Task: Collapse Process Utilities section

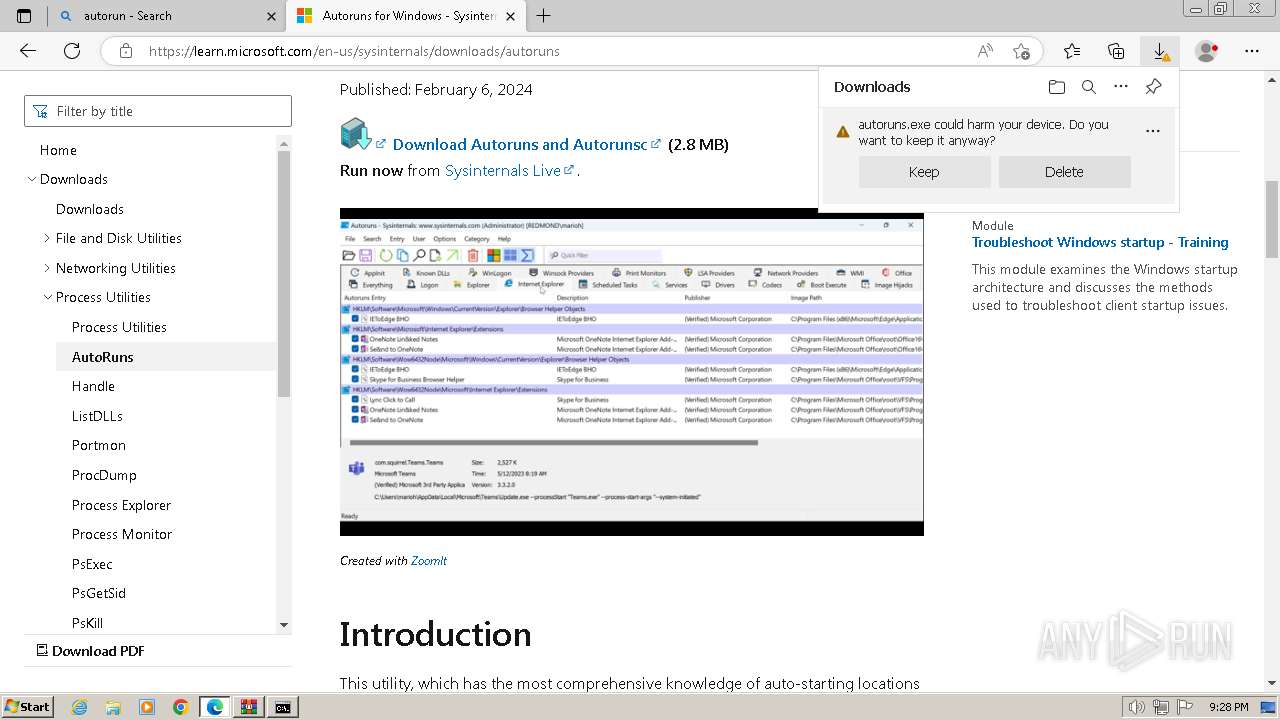Action: (47, 297)
